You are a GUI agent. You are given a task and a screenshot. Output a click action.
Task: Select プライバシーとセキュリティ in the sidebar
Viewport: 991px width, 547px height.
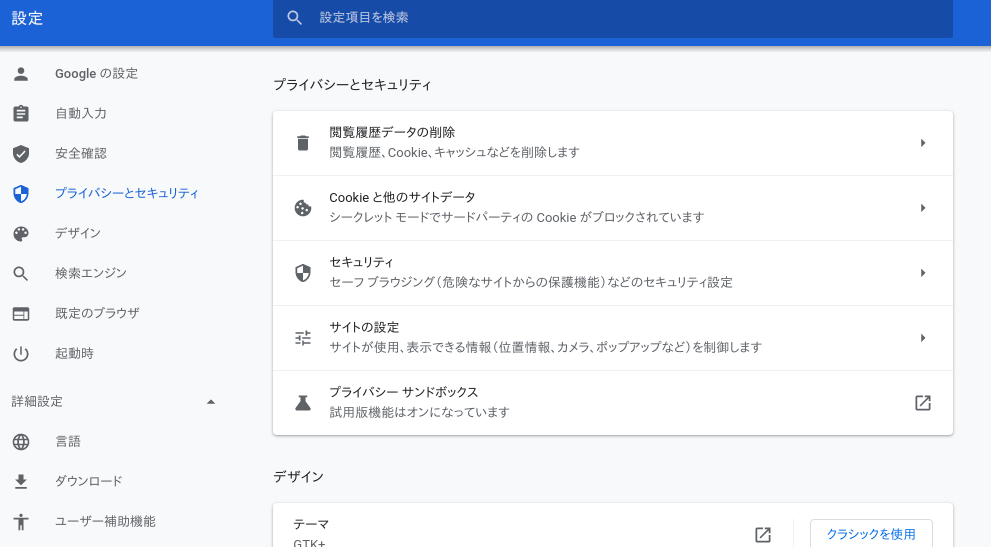126,194
